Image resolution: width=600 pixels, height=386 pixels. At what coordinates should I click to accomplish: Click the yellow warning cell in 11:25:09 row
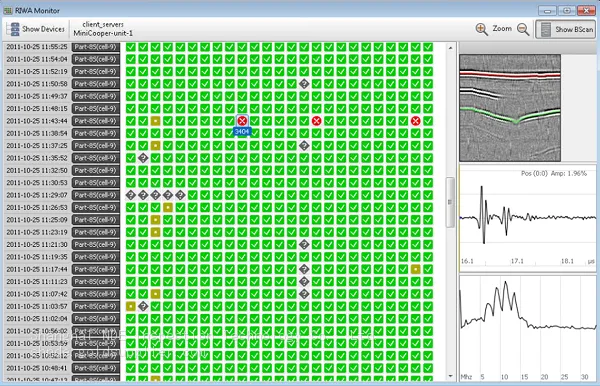coord(155,220)
